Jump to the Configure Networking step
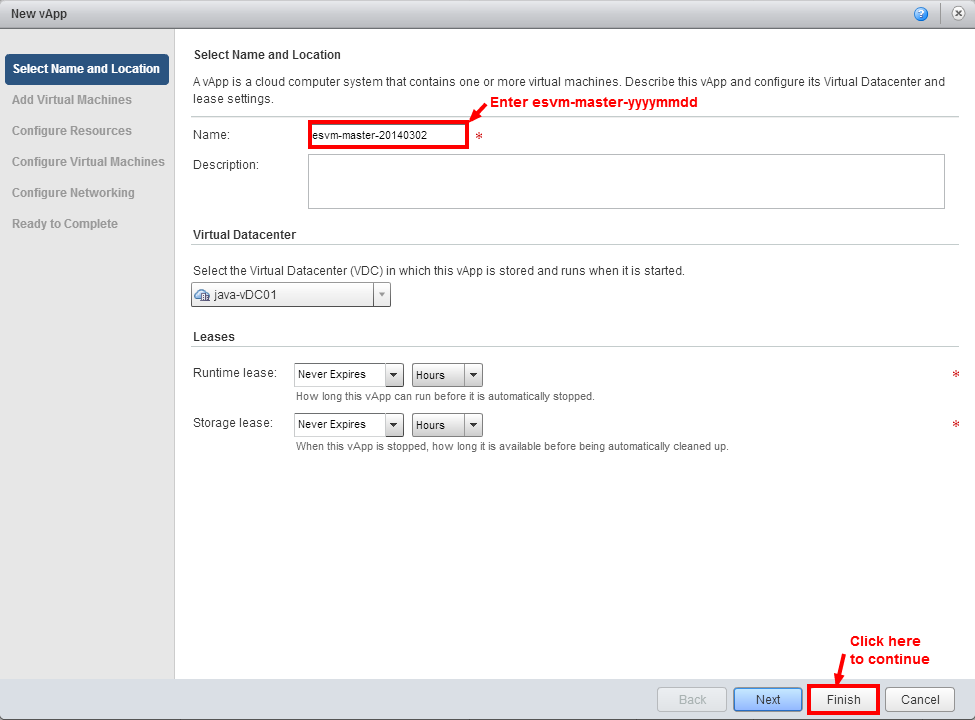Viewport: 975px width, 720px height. pos(73,193)
